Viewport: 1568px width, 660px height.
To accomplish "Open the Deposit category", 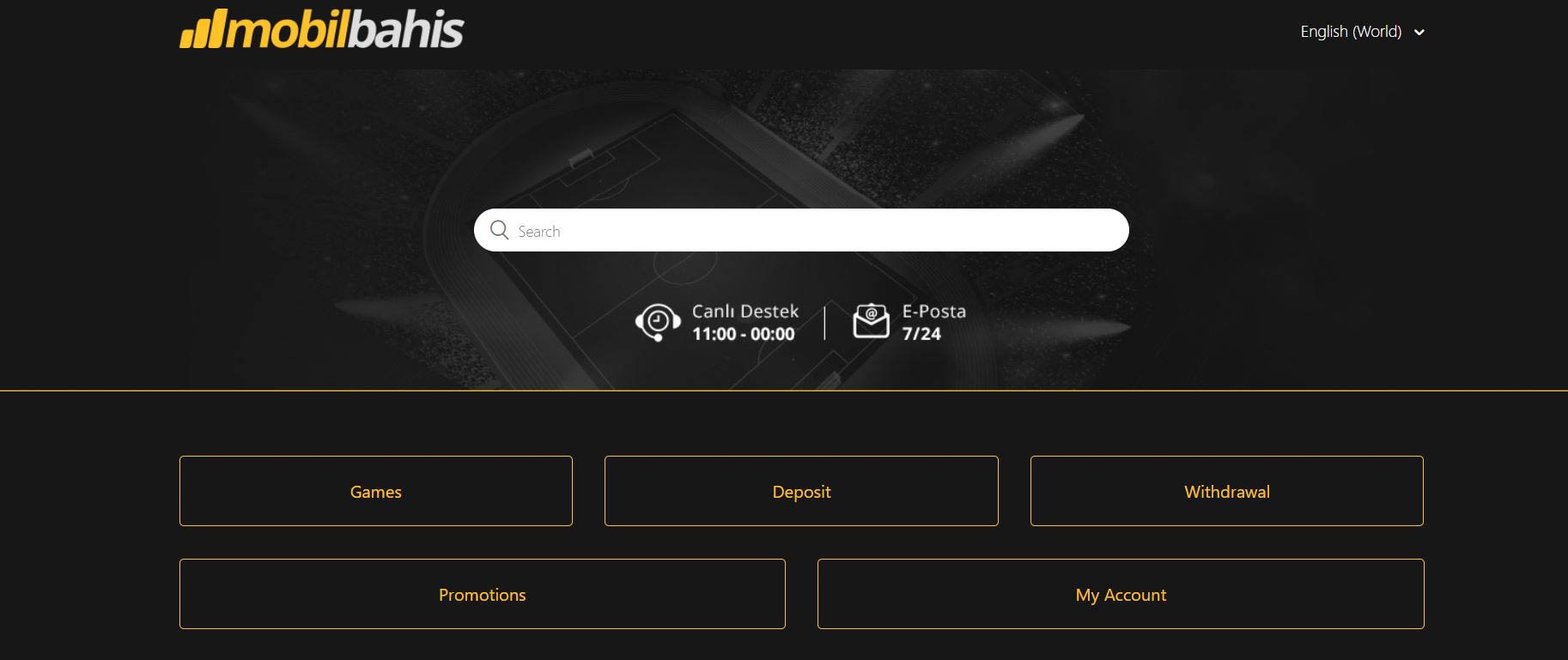I will coord(801,491).
